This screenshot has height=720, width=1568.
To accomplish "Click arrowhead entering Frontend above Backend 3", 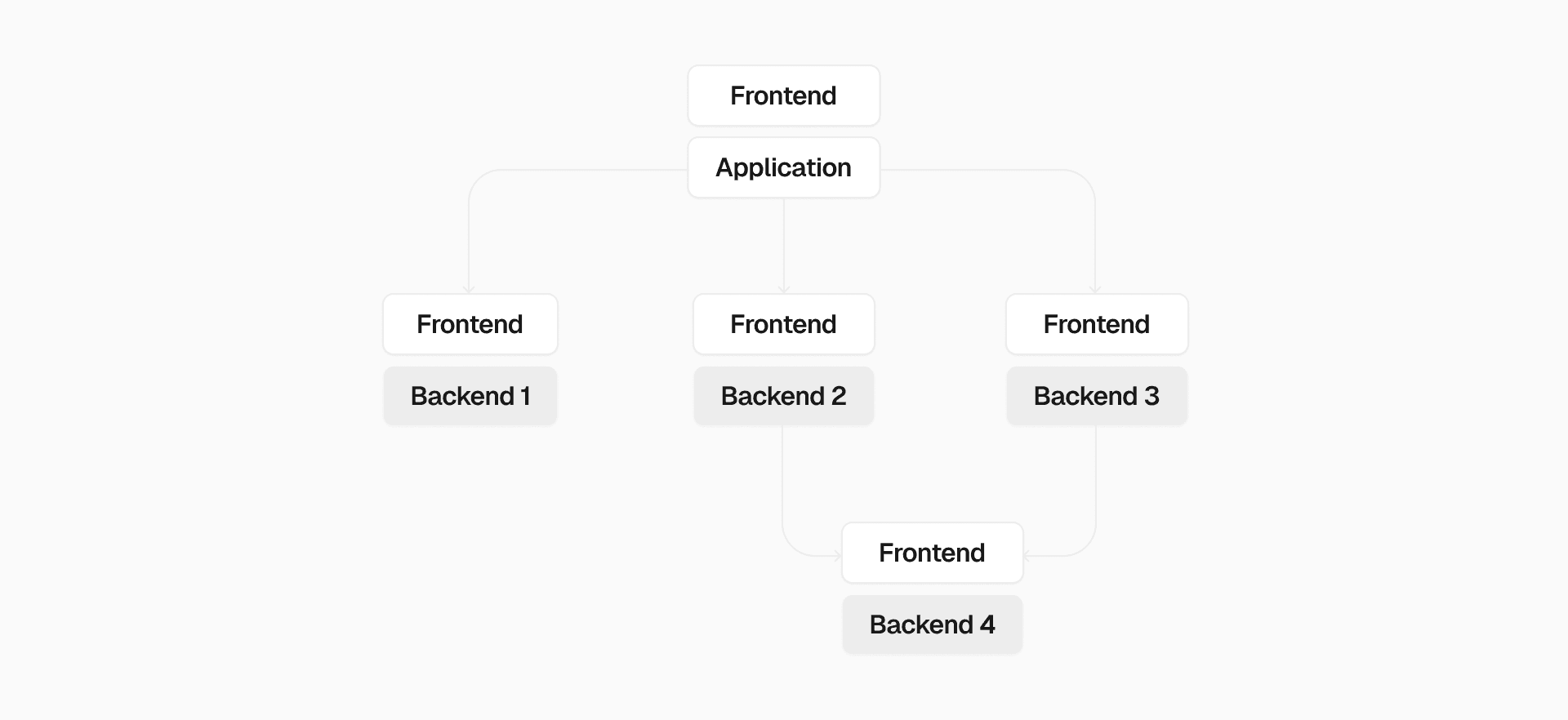I will (x=1095, y=289).
